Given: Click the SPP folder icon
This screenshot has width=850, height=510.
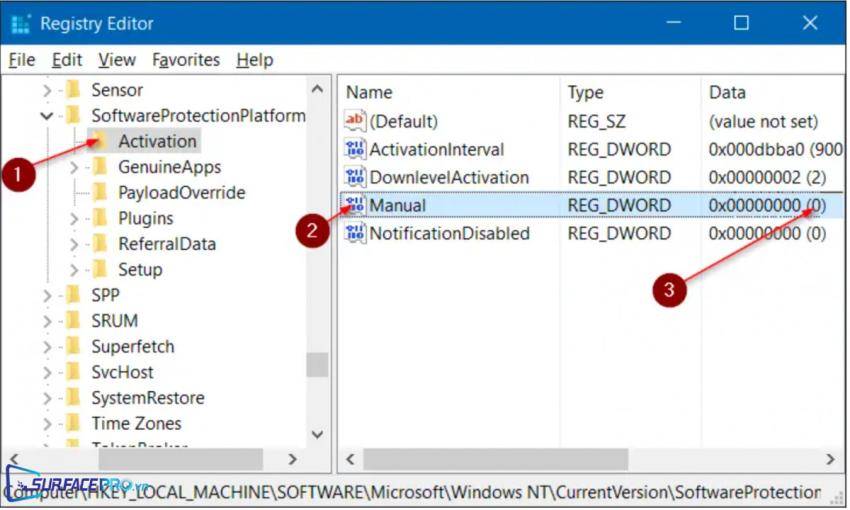Looking at the screenshot, I should [73, 294].
